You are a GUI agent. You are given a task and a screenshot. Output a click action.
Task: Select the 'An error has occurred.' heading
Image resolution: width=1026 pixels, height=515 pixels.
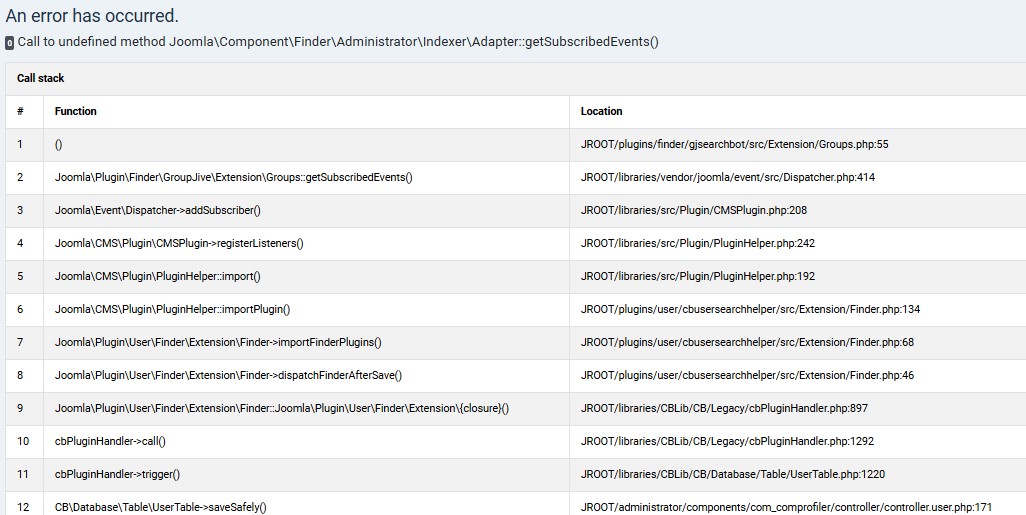(x=92, y=16)
